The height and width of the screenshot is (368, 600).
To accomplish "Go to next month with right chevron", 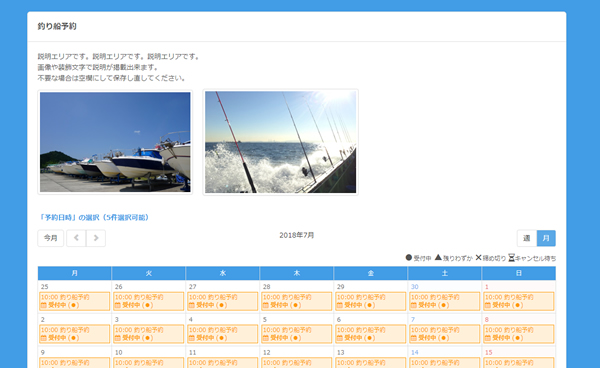I will [96, 238].
